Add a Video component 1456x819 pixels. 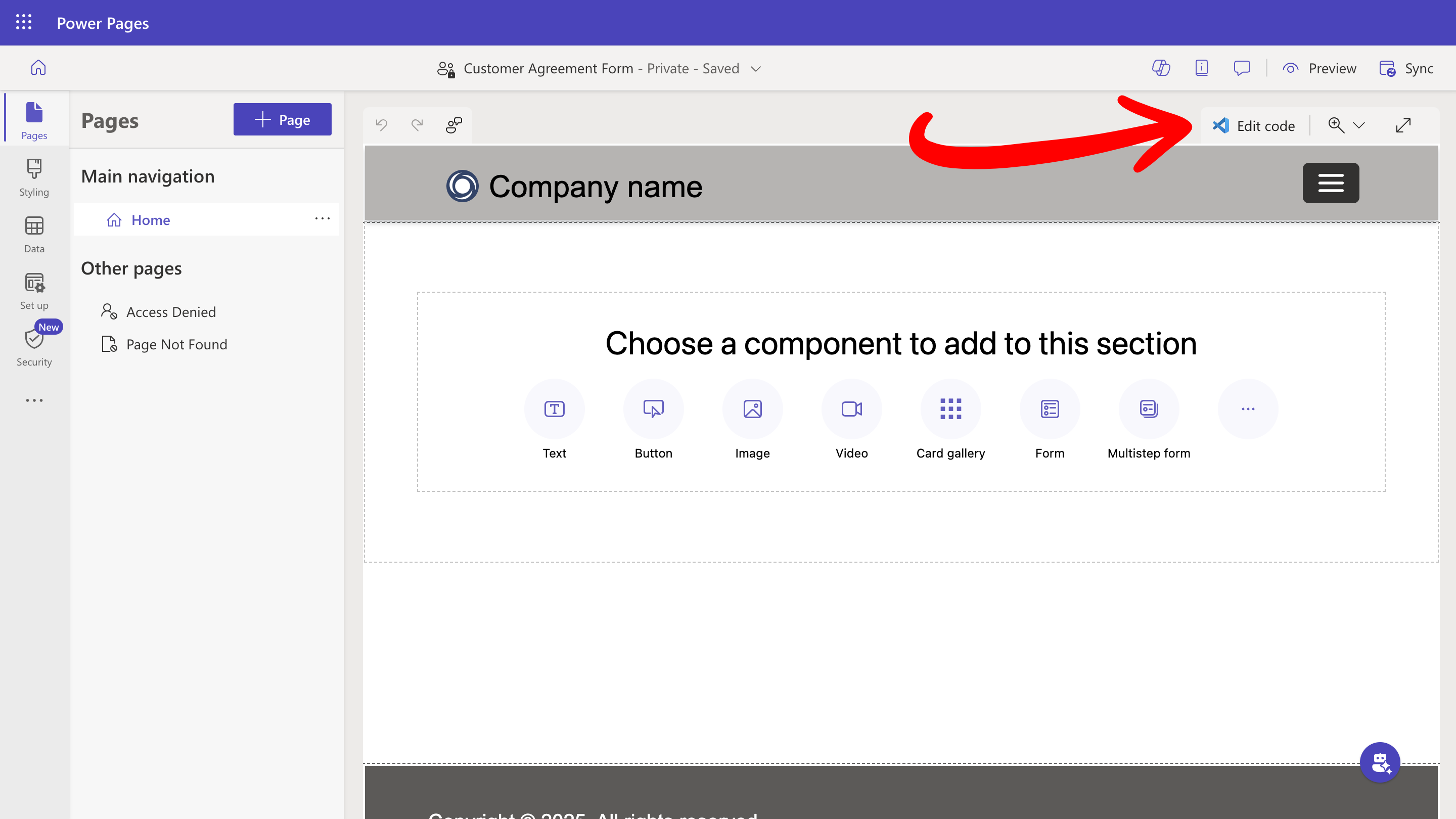coord(851,408)
